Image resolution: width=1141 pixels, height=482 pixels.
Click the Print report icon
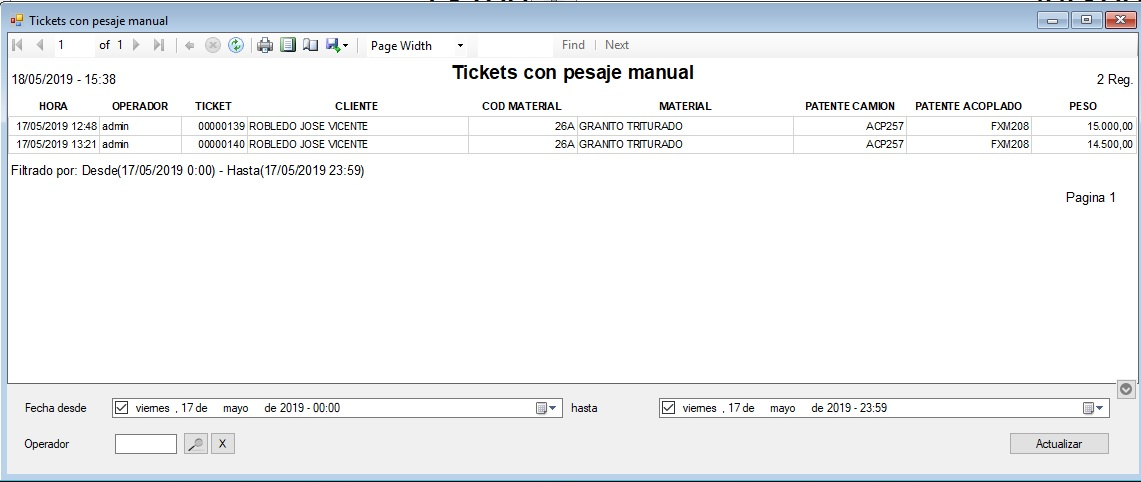tap(265, 45)
